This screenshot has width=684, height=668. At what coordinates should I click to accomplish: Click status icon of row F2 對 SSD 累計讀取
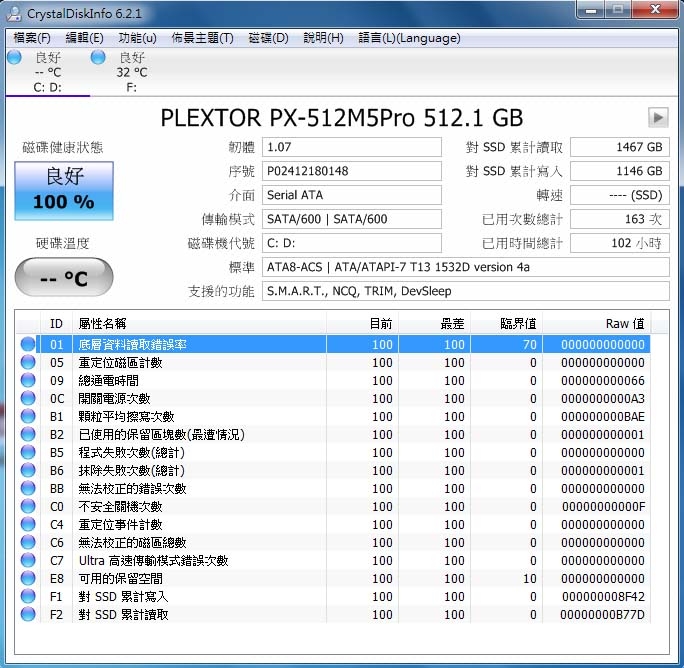tap(28, 614)
